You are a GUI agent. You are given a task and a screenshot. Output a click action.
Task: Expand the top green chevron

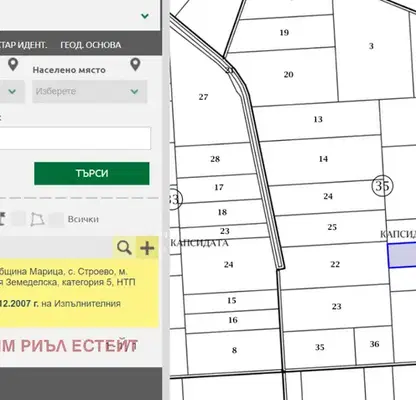[x=145, y=16]
